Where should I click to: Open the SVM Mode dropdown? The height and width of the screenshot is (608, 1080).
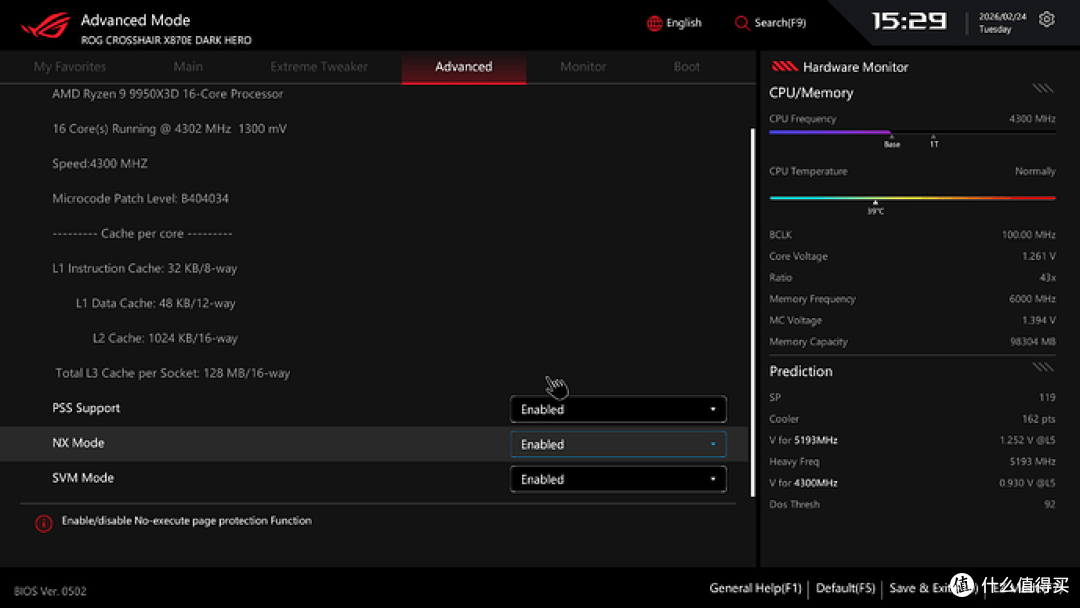(x=618, y=479)
